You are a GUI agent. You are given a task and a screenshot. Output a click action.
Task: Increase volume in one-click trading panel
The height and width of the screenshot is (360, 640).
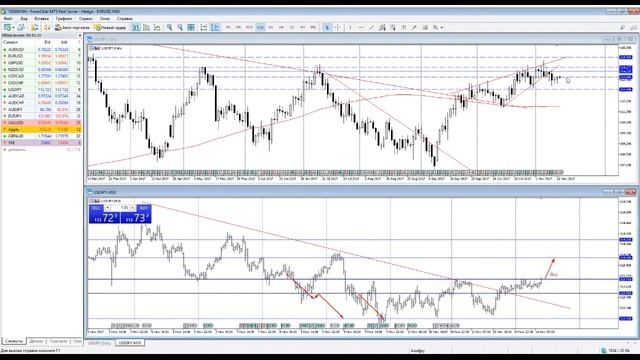pos(133,208)
